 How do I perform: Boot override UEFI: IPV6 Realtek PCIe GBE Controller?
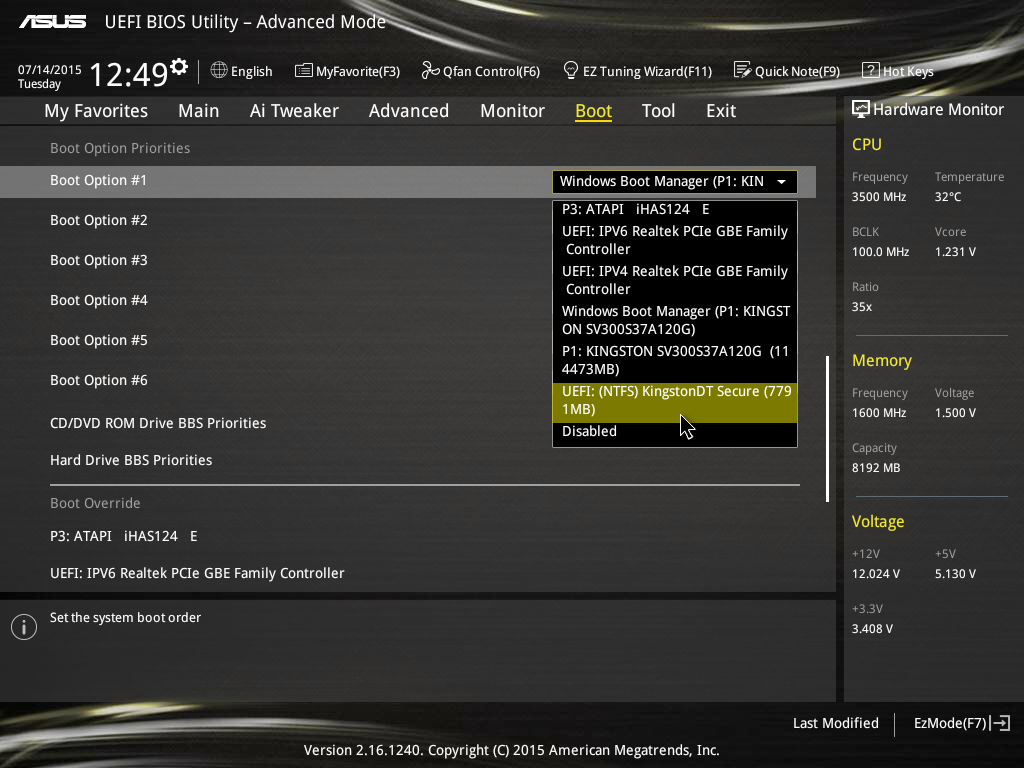pyautogui.click(x=197, y=573)
